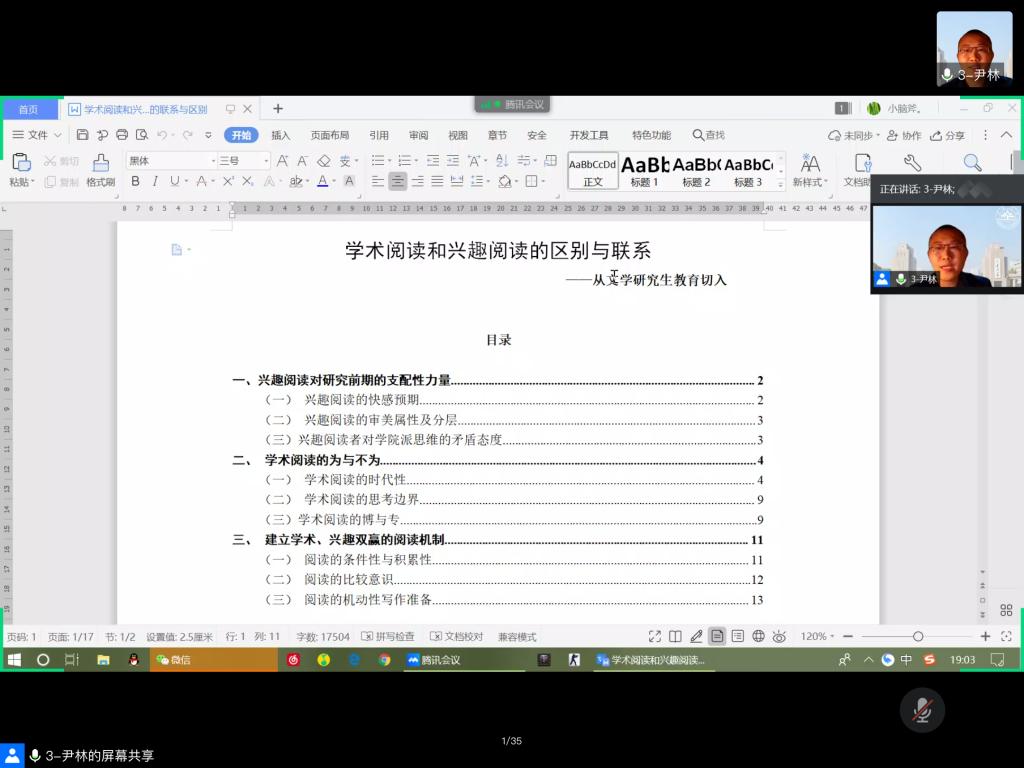1024x768 pixels.
Task: Open the 120% zoom level dropdown
Action: point(817,636)
